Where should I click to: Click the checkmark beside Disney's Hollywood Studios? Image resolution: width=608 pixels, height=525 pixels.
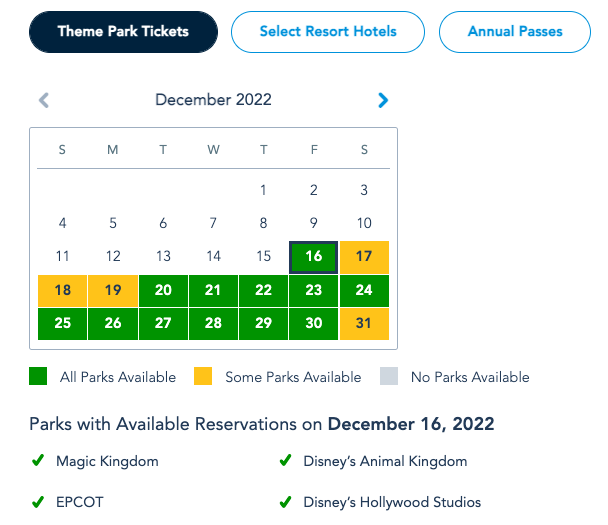point(285,502)
